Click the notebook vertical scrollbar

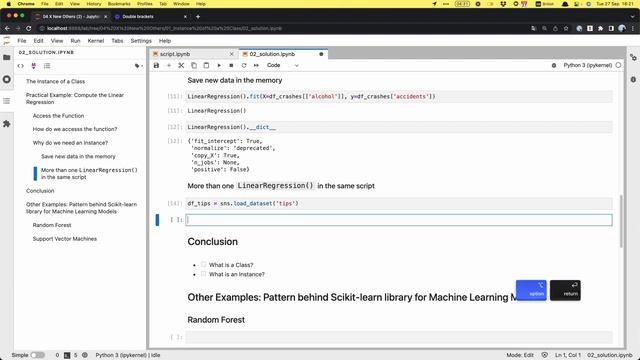[621, 221]
